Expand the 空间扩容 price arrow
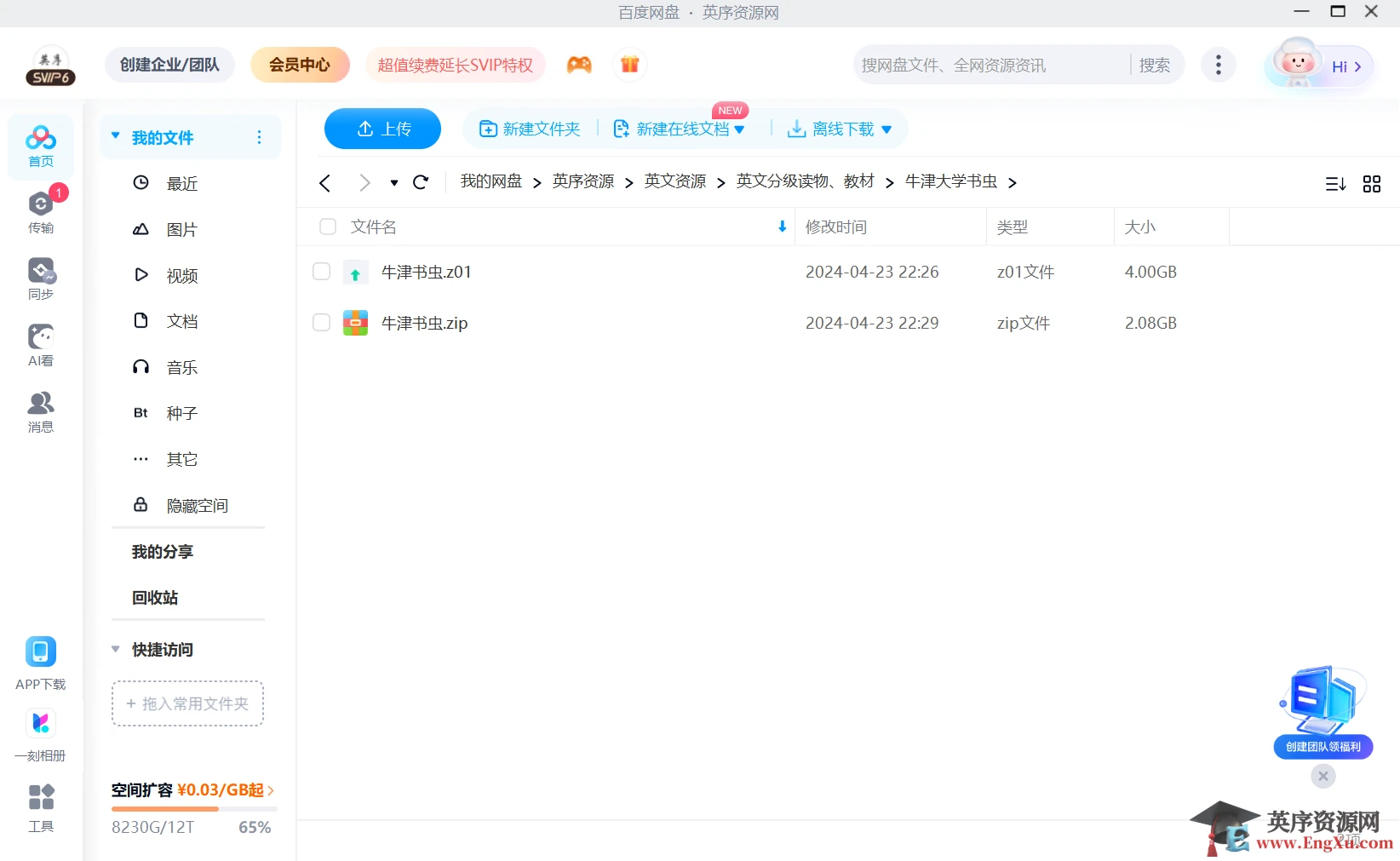1400x861 pixels. (271, 790)
